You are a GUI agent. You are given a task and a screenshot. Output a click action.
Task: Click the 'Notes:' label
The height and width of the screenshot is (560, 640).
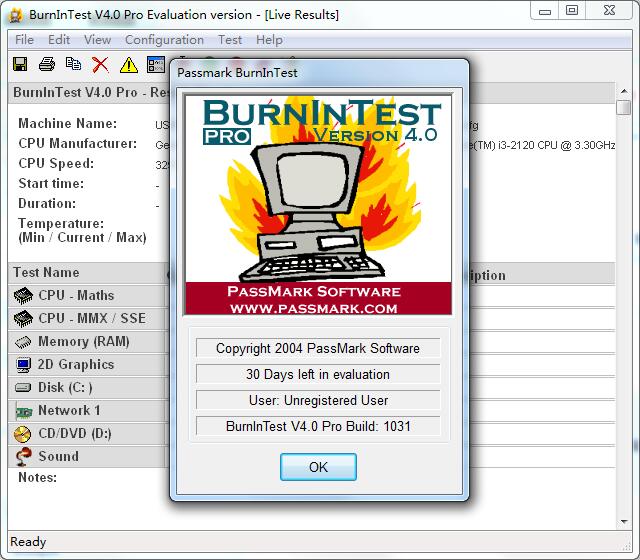click(37, 478)
